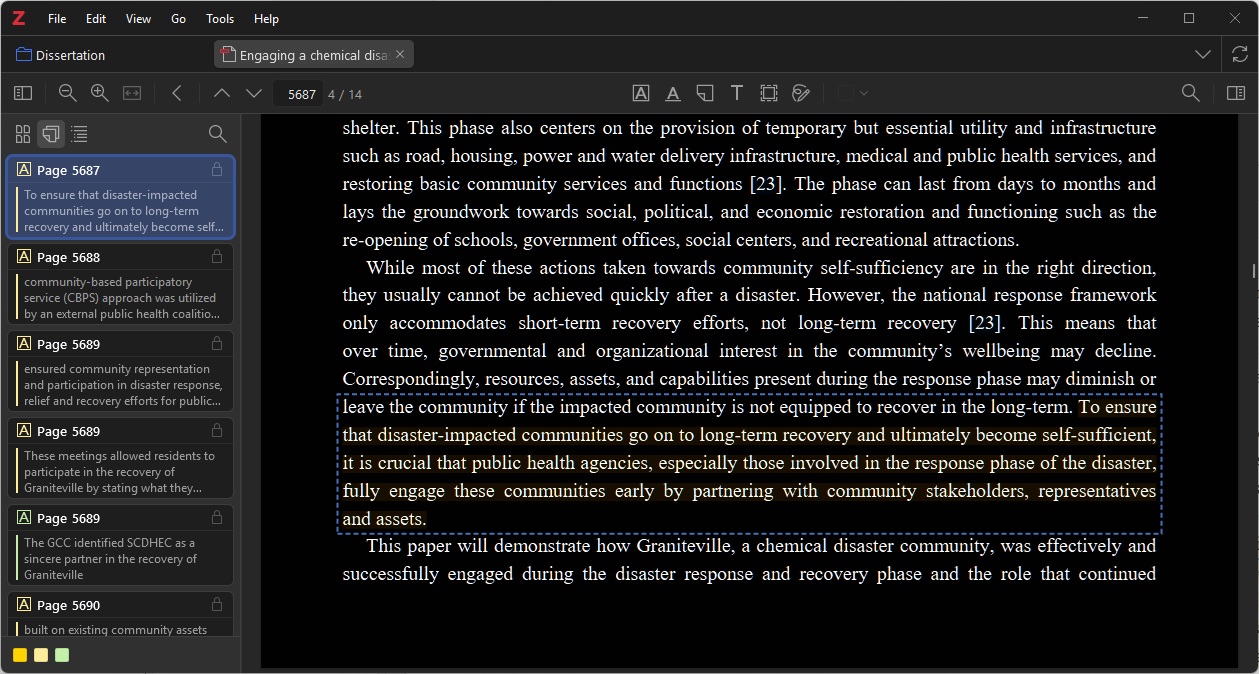This screenshot has width=1259, height=674.
Task: Filter annotations by pale yellow color
Action: point(41,655)
